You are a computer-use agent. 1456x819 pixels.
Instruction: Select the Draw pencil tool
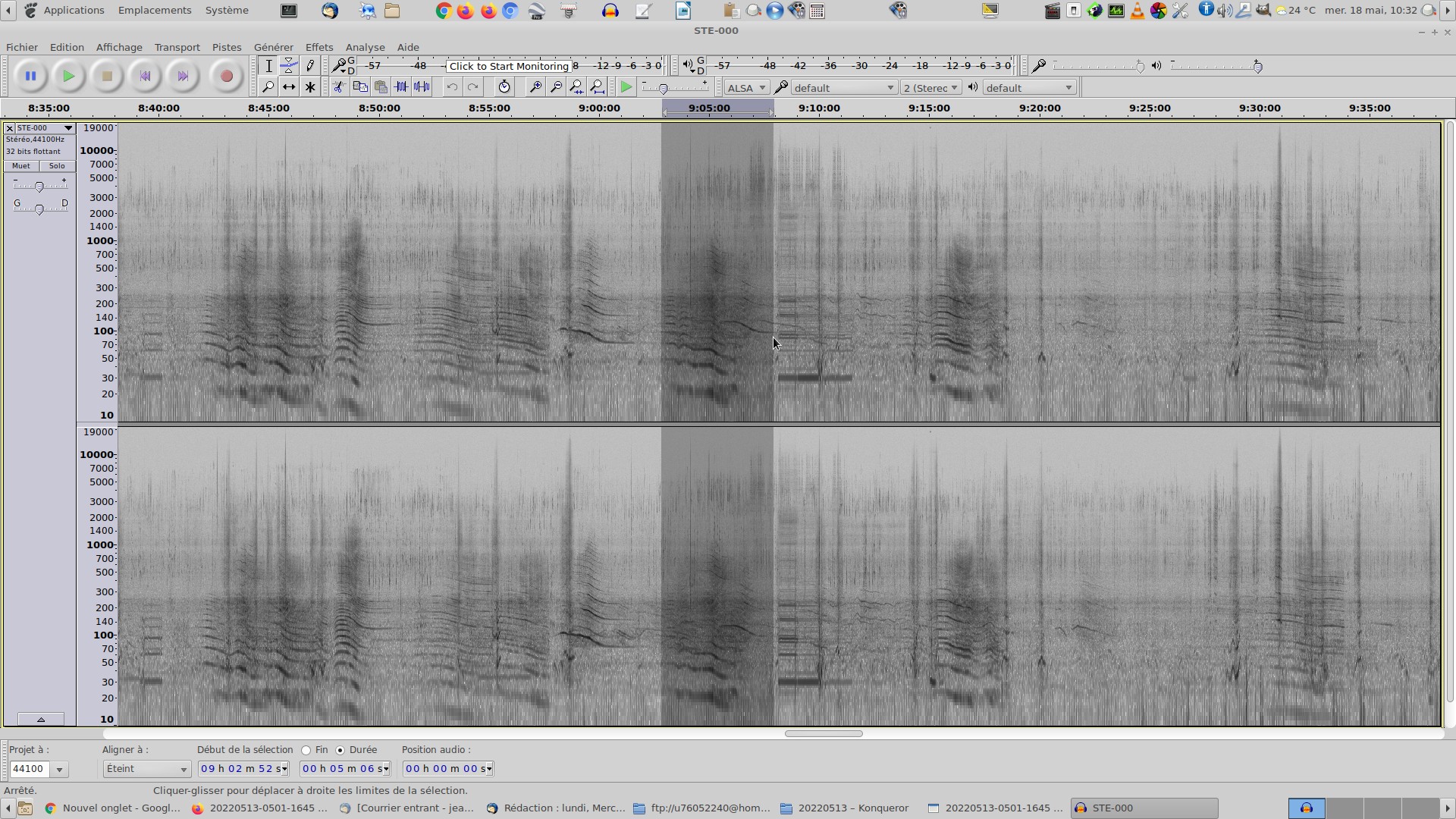coord(310,66)
